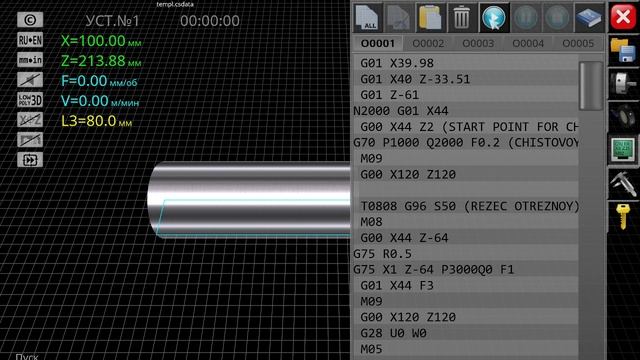The image size is (640, 360).
Task: Select code line 'M08'
Action: [x=465, y=222]
